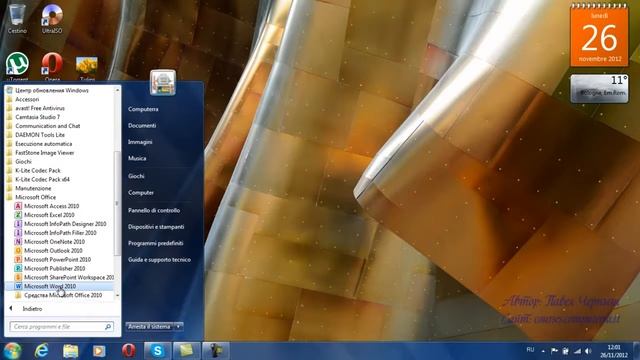
Task: Open Computera in Start menu
Action: tap(143, 109)
